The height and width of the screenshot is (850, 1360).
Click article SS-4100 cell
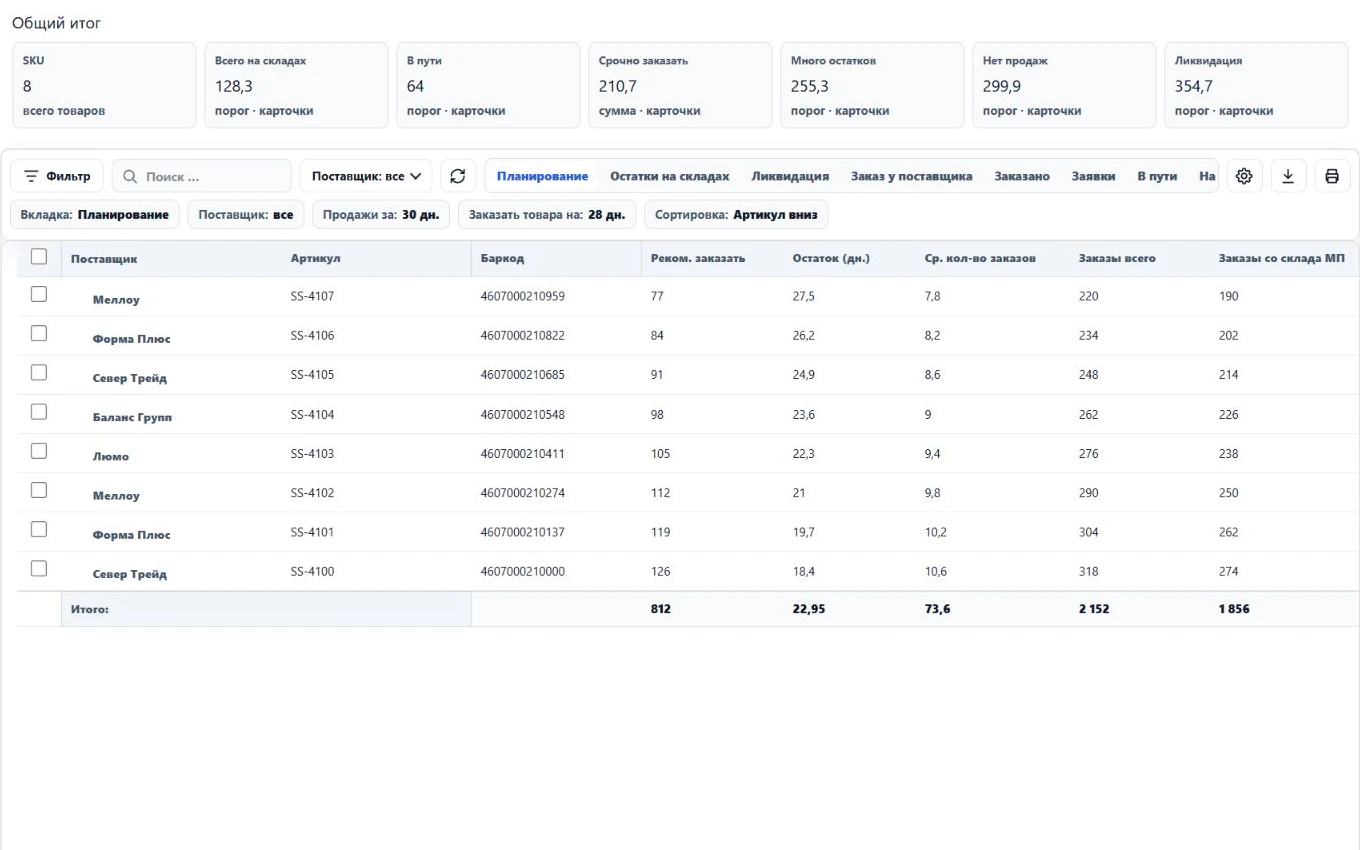click(312, 572)
